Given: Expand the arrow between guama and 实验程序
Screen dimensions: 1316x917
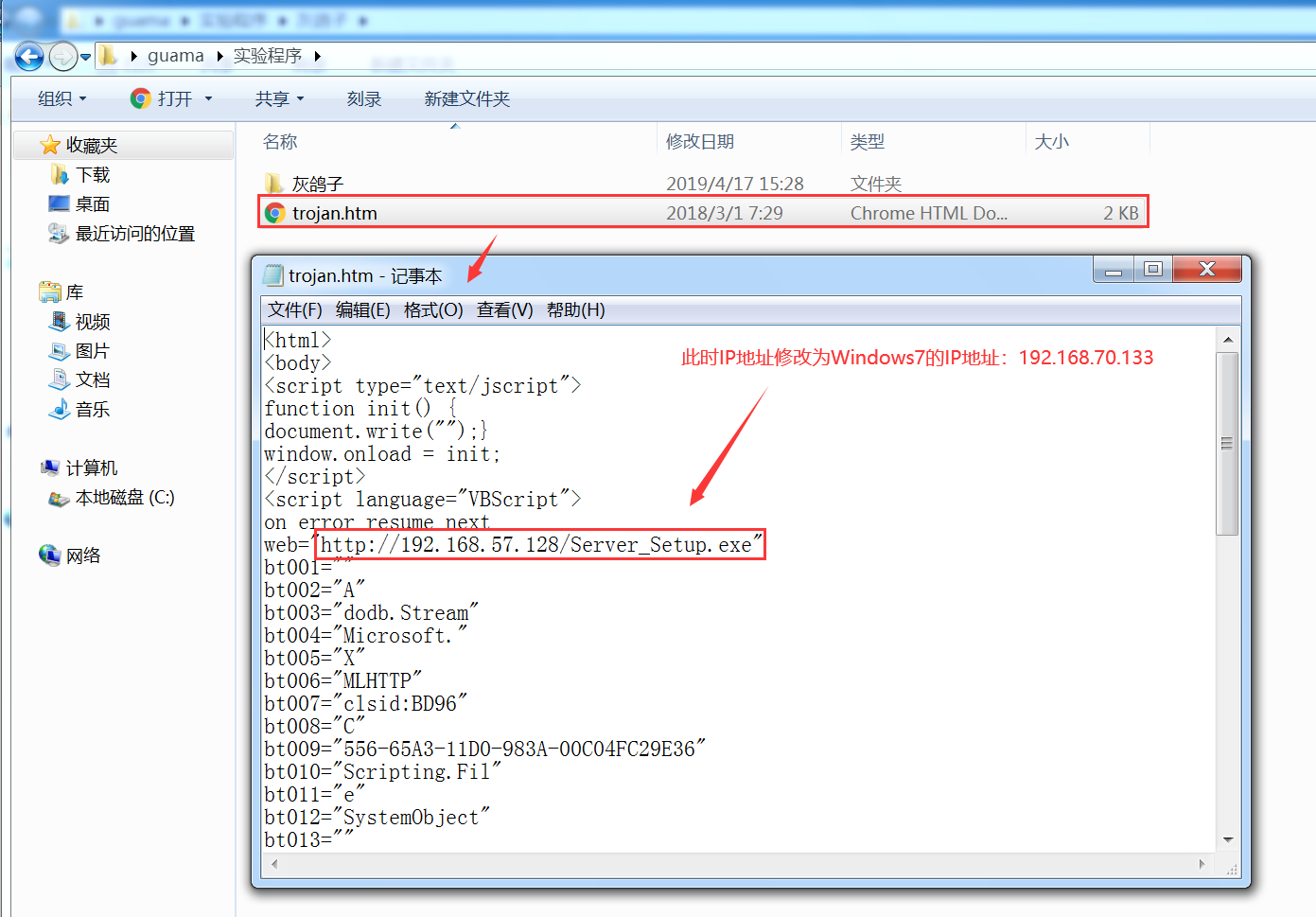Looking at the screenshot, I should (x=219, y=57).
